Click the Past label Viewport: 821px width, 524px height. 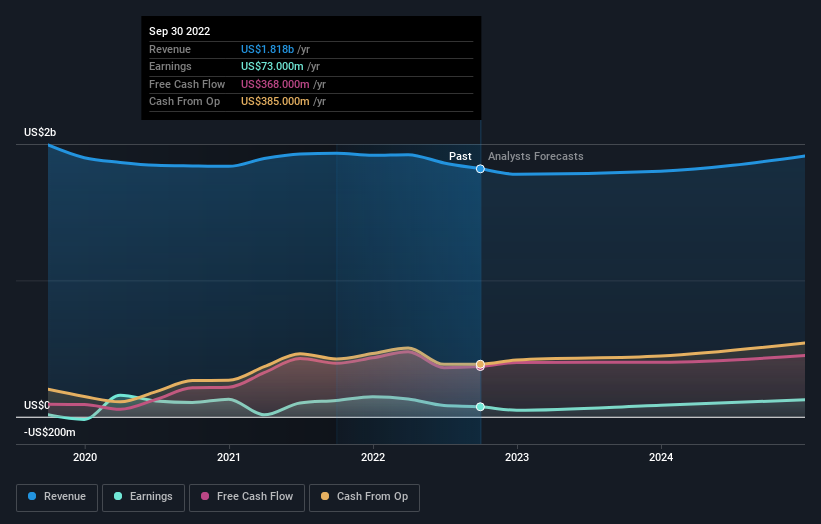[x=460, y=156]
